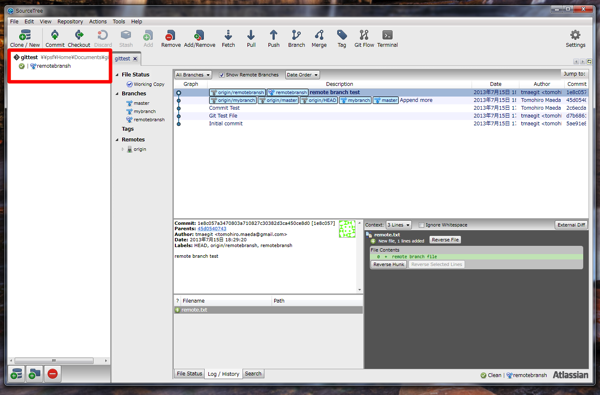Click the Stash toolbar icon
The width and height of the screenshot is (600, 395).
coord(126,38)
